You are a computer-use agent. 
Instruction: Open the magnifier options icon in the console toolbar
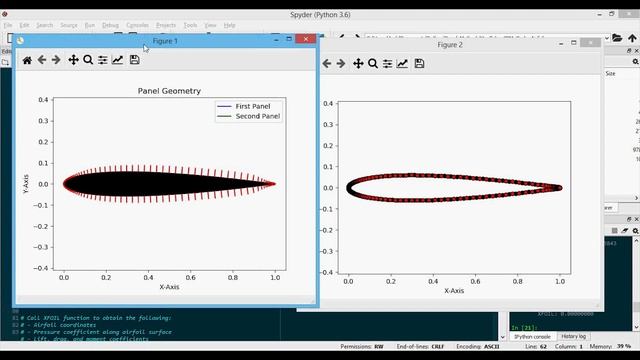[x=636, y=231]
